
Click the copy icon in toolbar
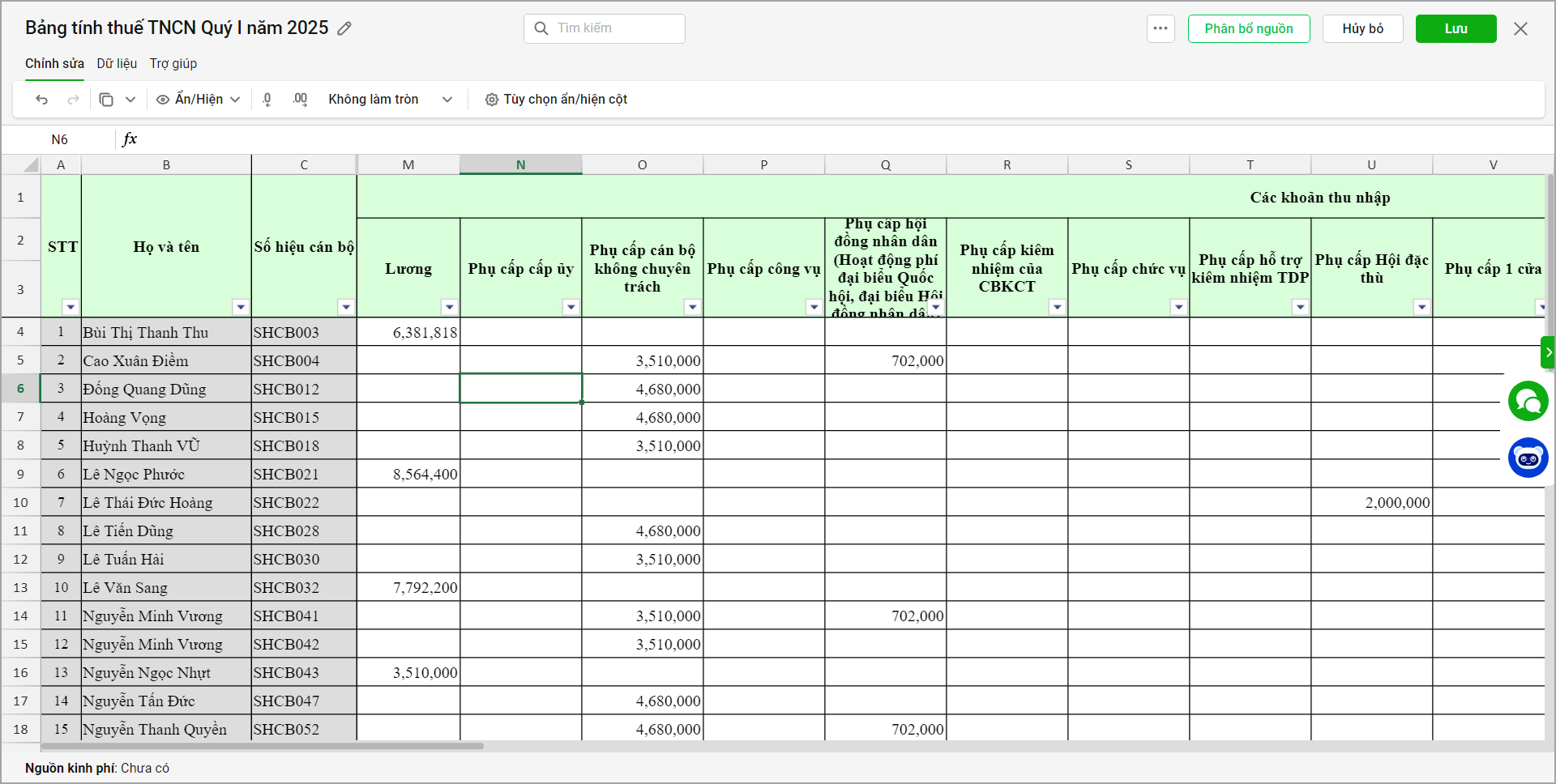point(106,100)
